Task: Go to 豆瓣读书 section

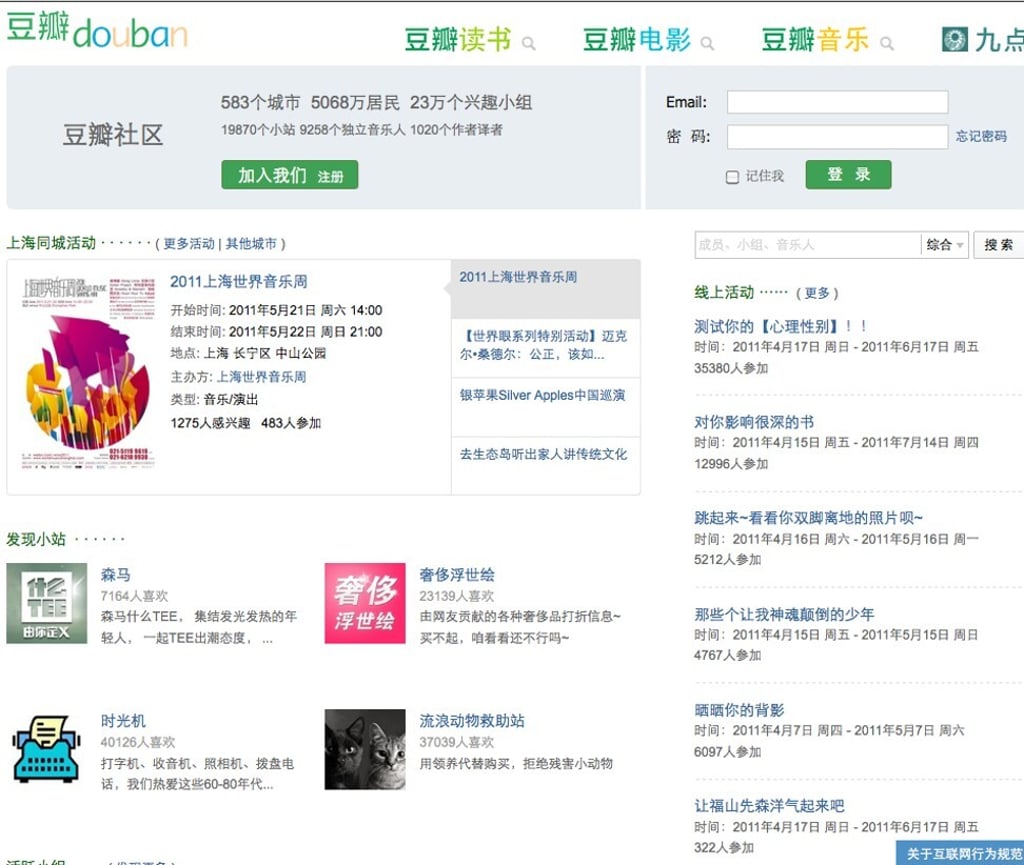Action: pyautogui.click(x=457, y=39)
